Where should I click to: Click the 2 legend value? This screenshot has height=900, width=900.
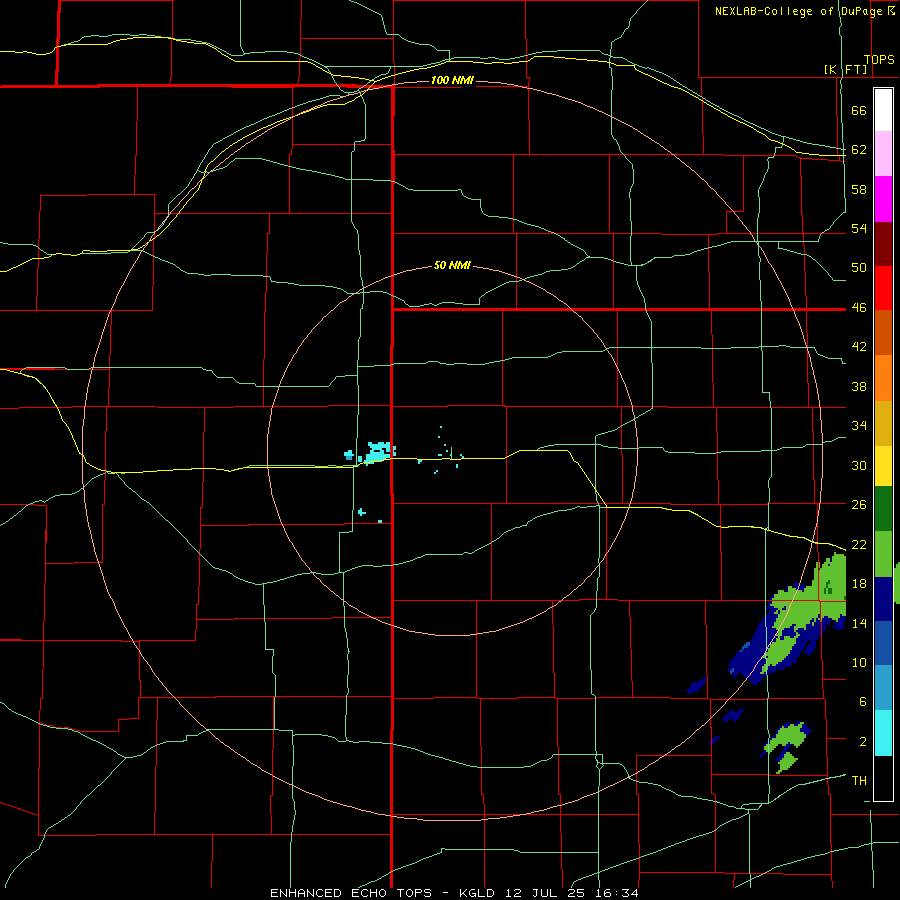click(x=863, y=742)
